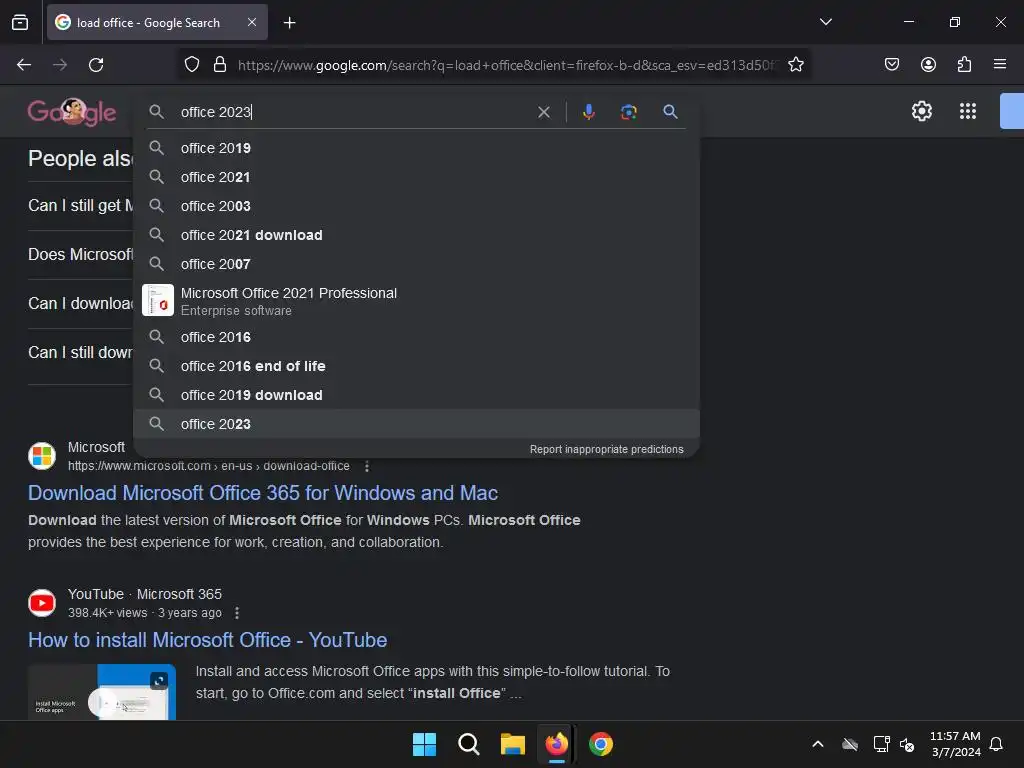Open Windows taskbar Search

pyautogui.click(x=468, y=744)
